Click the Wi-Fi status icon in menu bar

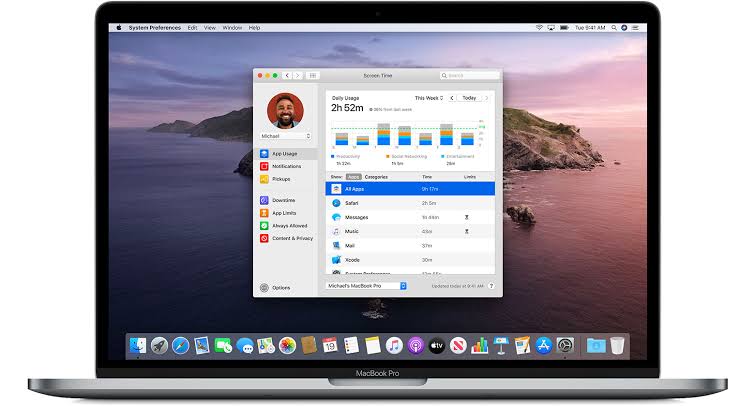539,28
